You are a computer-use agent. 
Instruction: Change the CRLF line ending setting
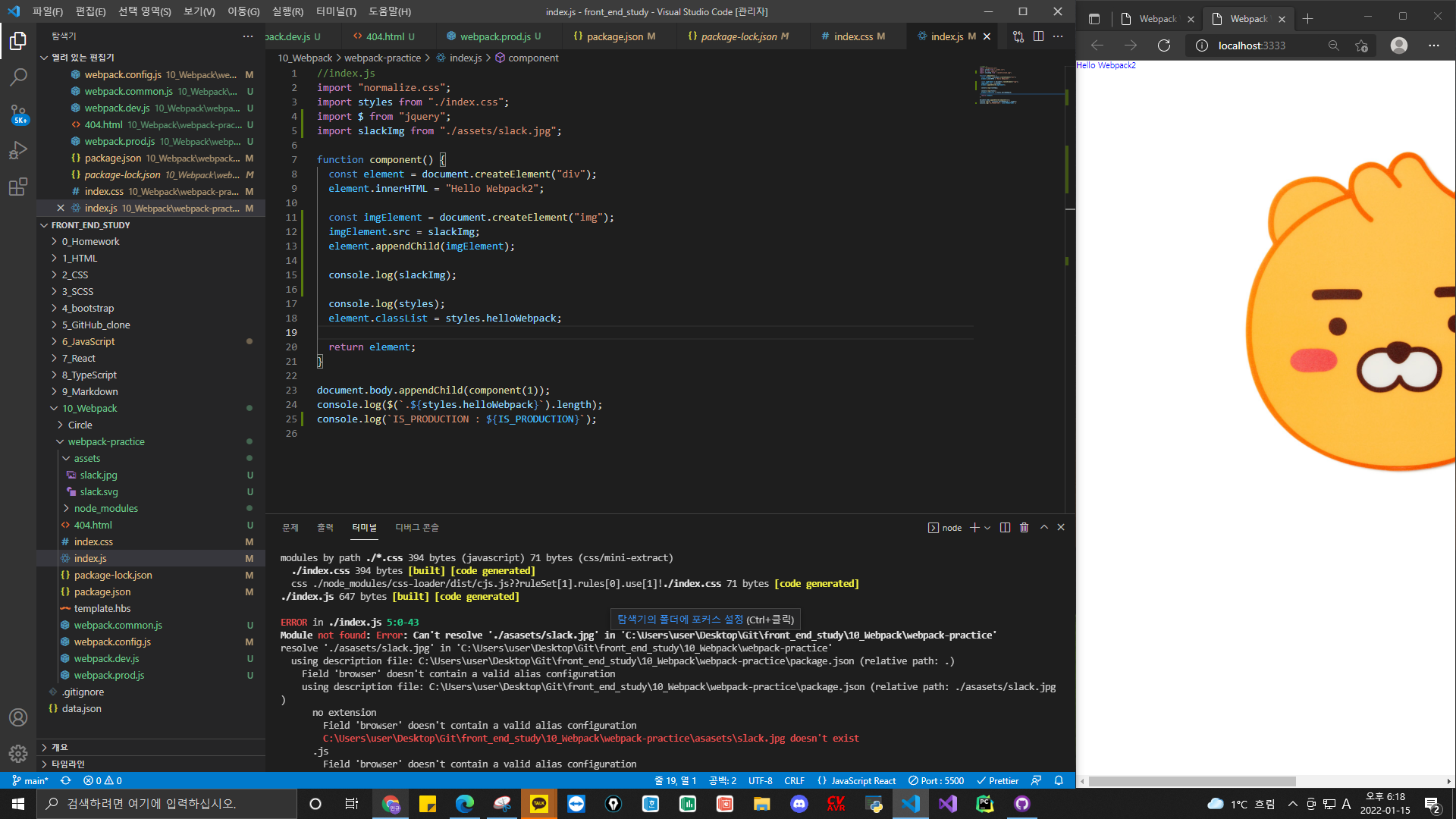click(794, 780)
